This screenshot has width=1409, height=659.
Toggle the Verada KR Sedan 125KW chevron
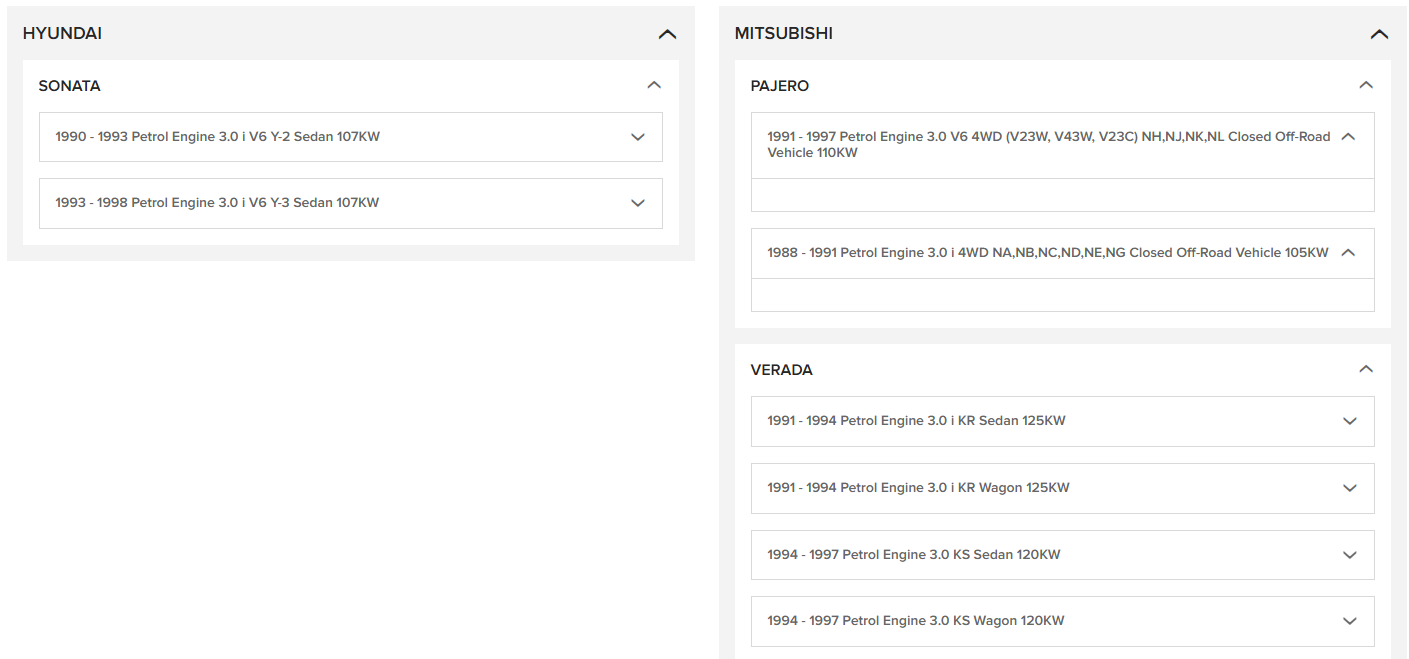point(1349,421)
